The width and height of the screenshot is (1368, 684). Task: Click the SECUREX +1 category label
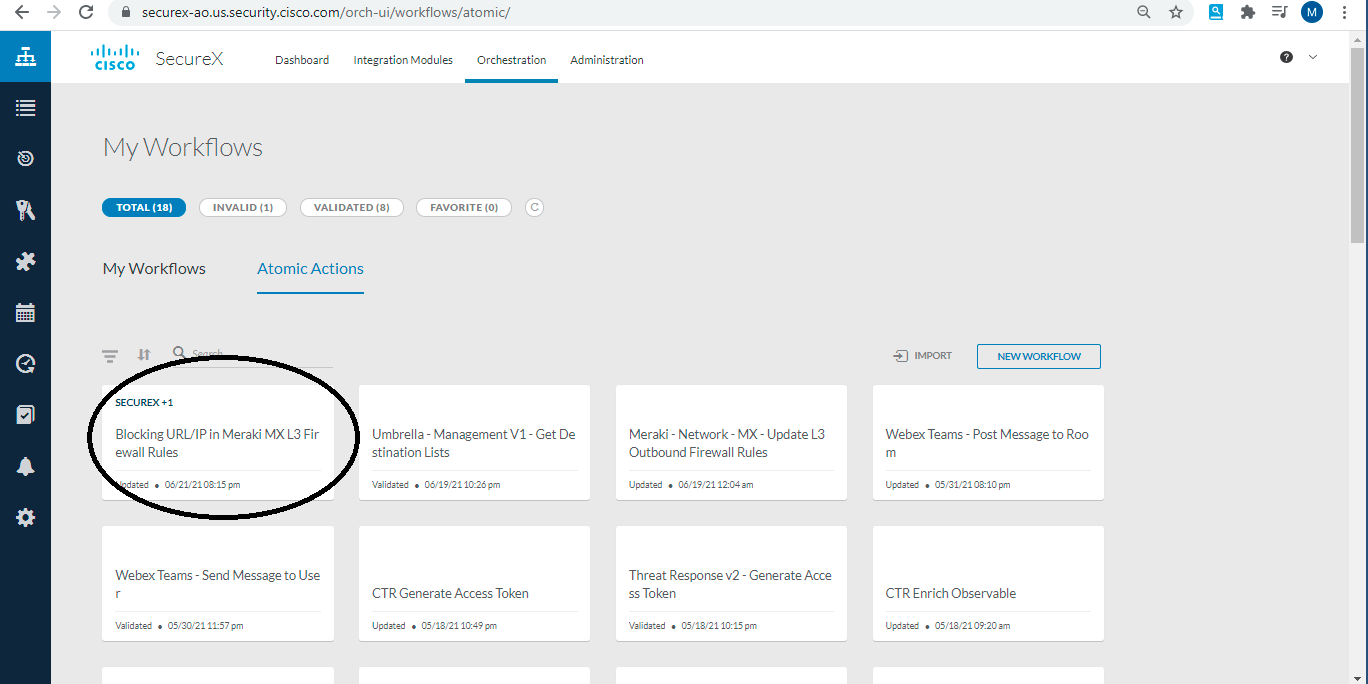[144, 403]
